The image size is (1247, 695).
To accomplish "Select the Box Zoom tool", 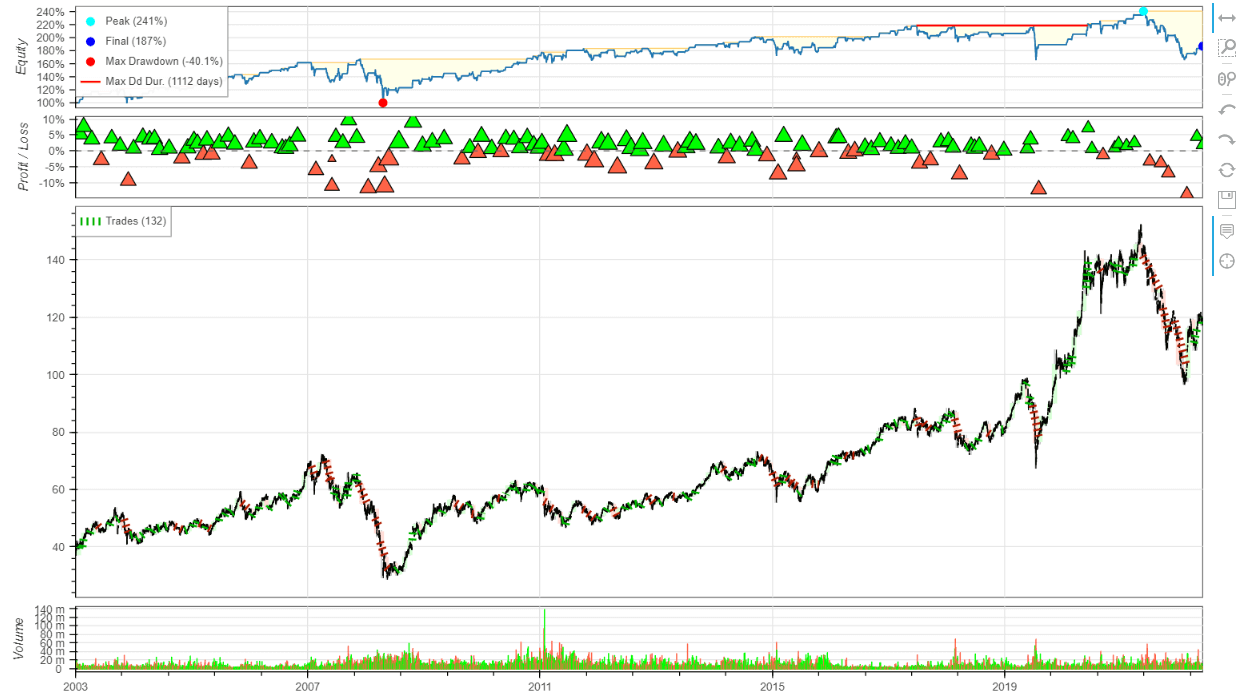I will point(1227,48).
